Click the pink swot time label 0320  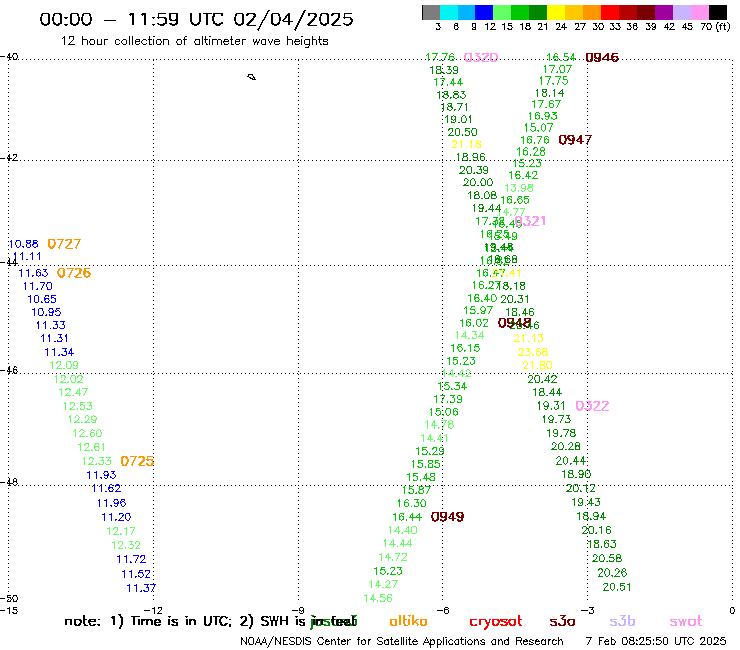click(481, 58)
